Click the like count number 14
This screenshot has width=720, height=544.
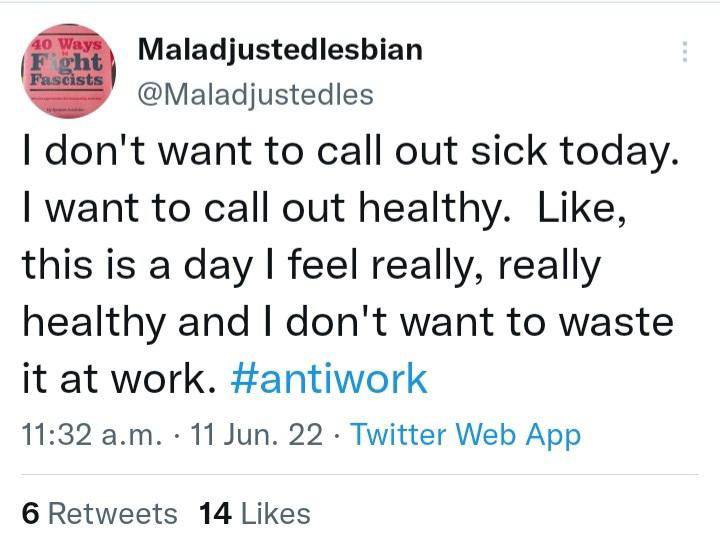[x=216, y=513]
